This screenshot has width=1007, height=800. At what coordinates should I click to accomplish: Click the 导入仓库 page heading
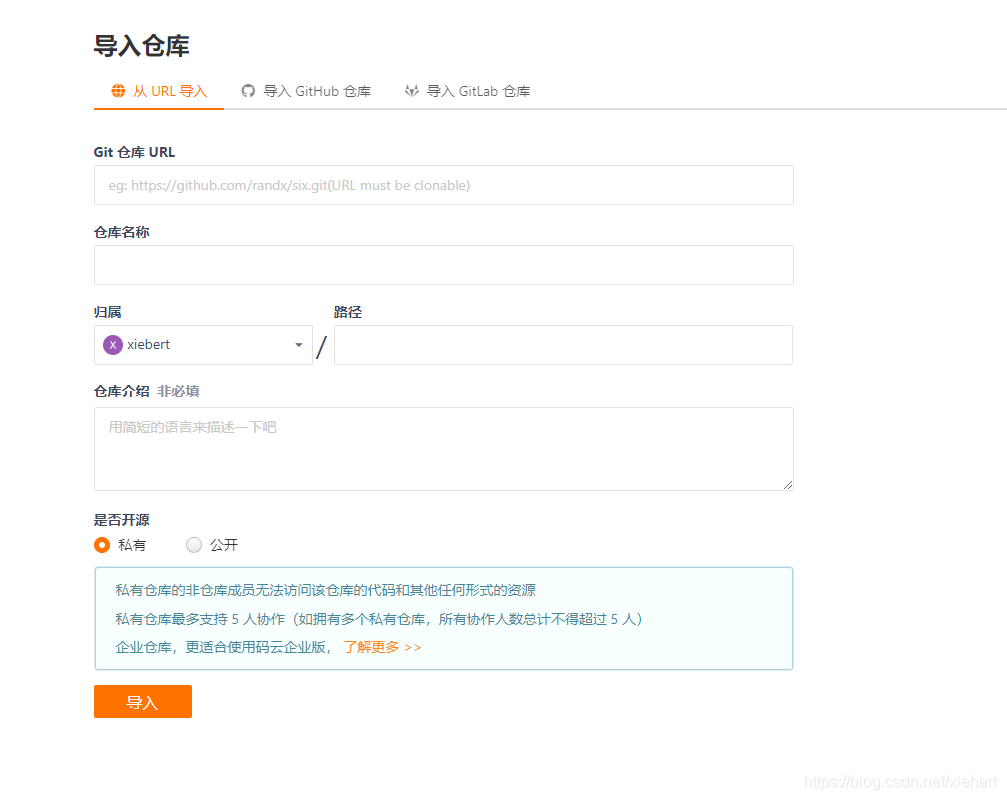[141, 46]
